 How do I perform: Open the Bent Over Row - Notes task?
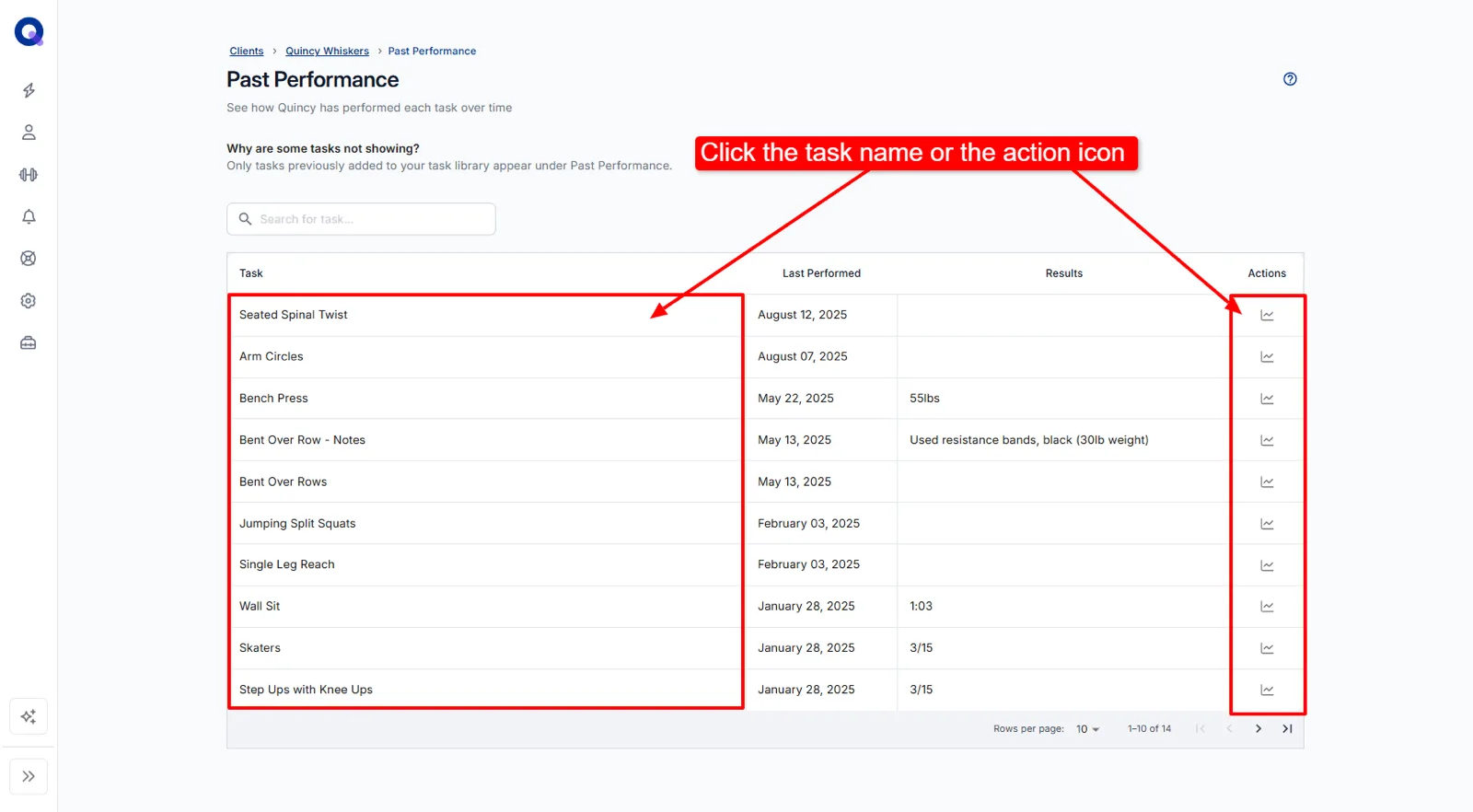tap(302, 440)
